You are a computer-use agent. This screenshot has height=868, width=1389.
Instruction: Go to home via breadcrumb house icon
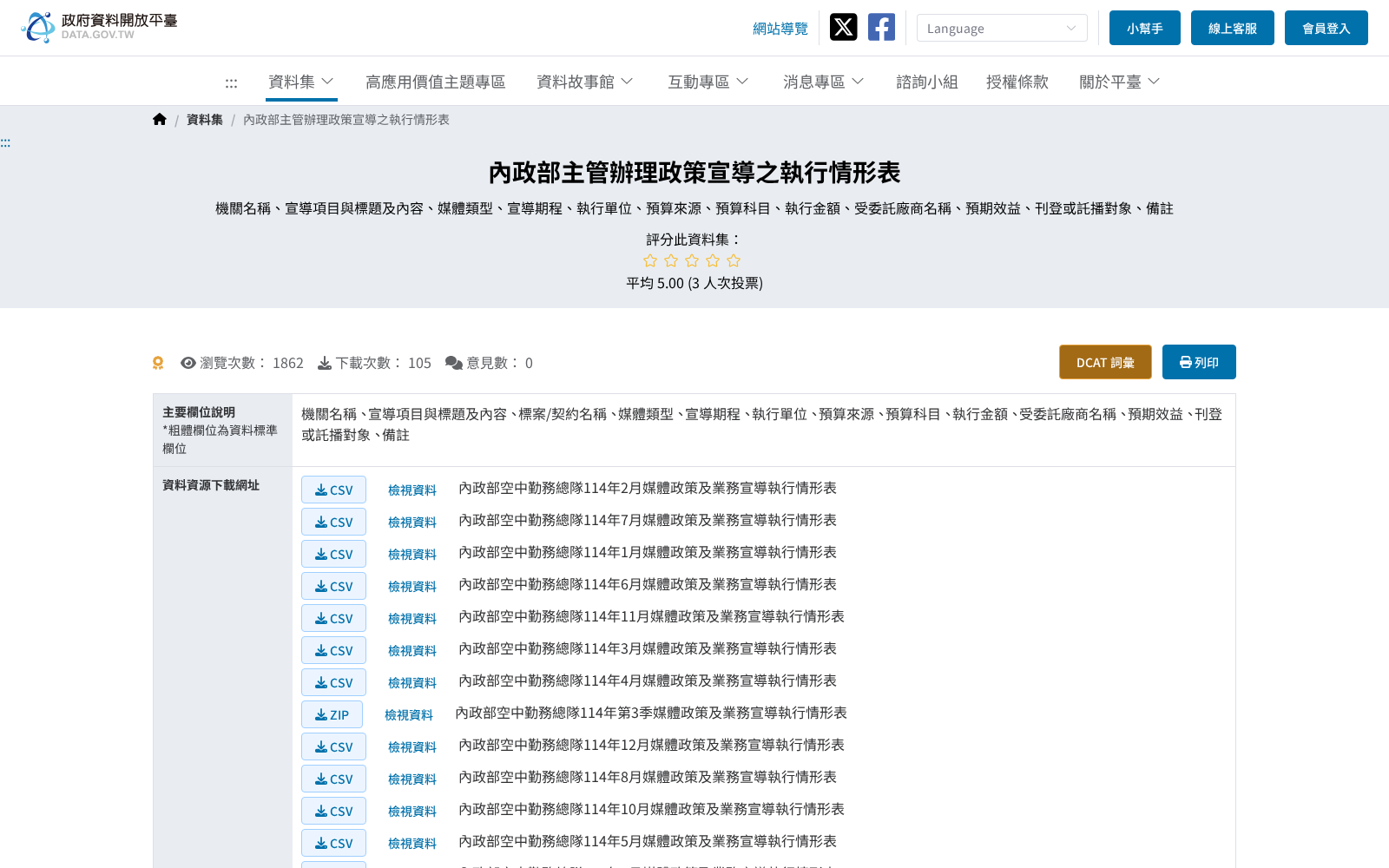click(160, 120)
